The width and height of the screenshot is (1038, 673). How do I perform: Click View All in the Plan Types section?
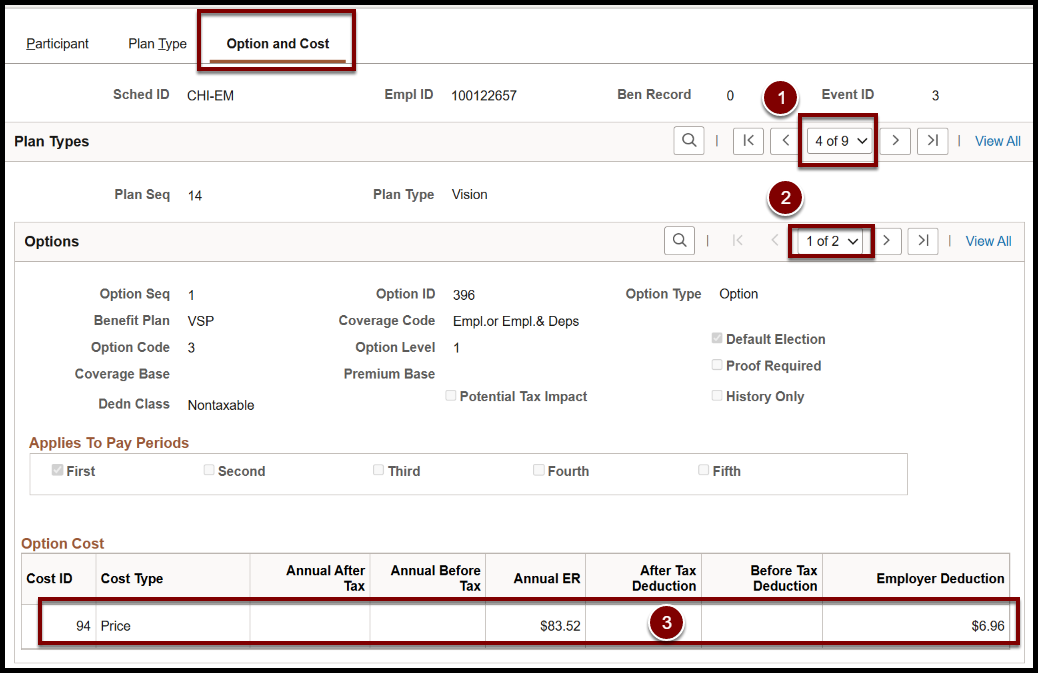(997, 141)
